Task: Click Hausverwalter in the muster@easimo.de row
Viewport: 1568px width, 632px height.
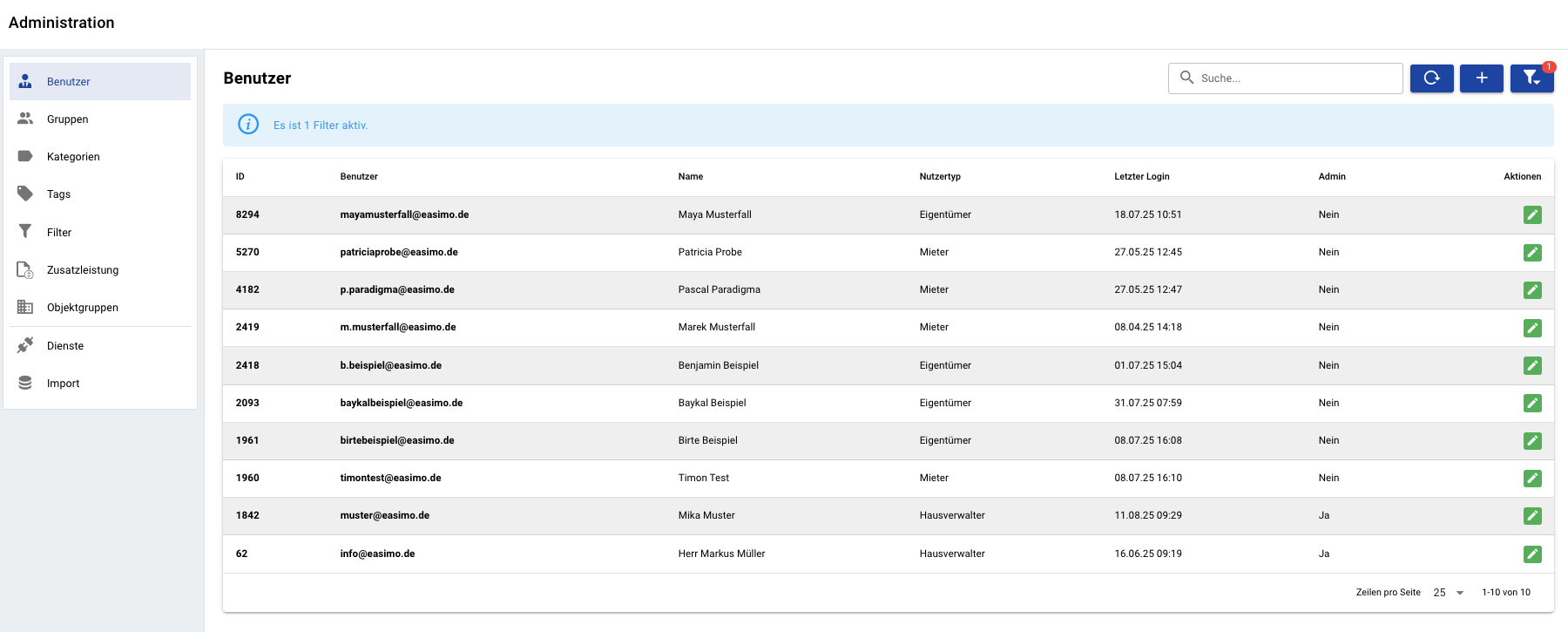Action: point(952,515)
